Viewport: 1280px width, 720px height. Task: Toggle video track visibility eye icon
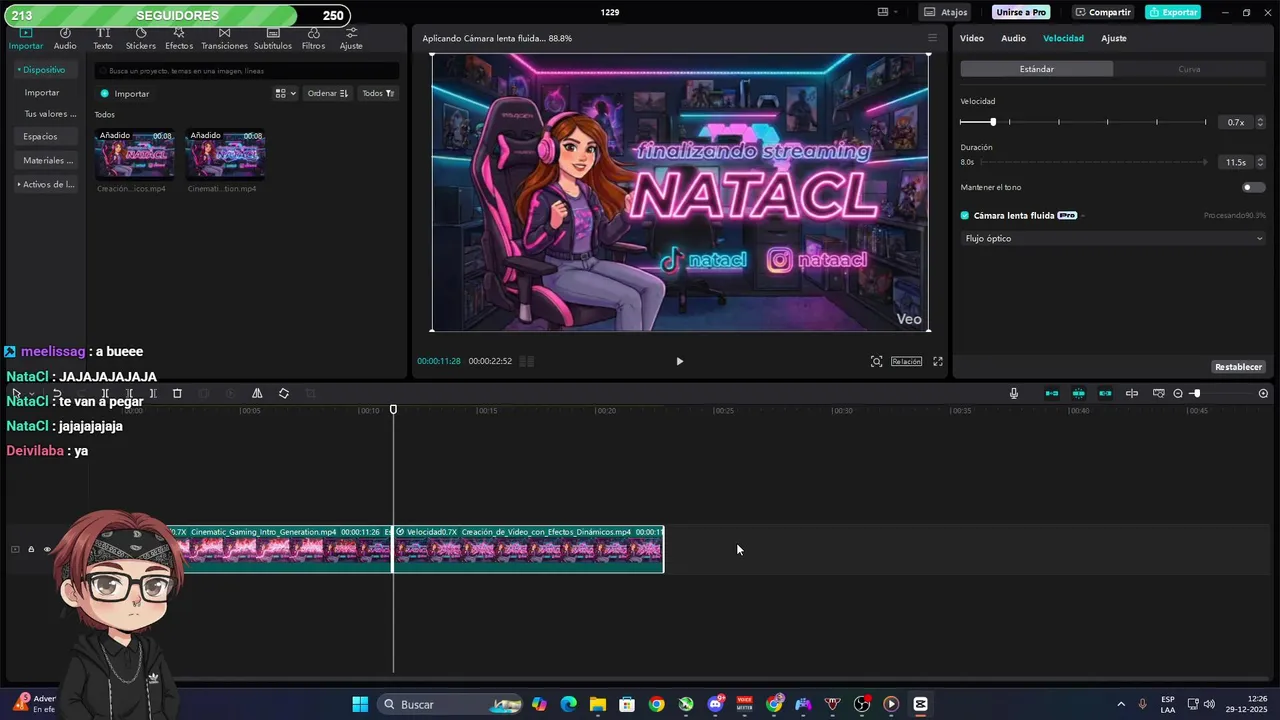coord(47,549)
